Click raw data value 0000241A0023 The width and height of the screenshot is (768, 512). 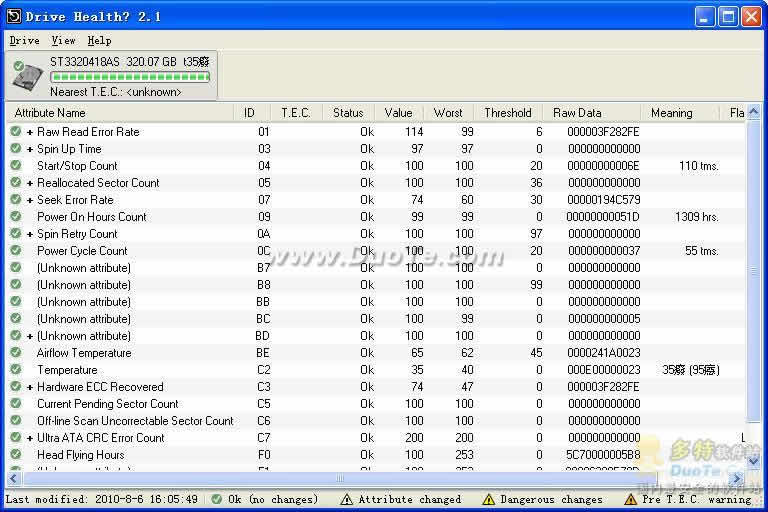(603, 353)
